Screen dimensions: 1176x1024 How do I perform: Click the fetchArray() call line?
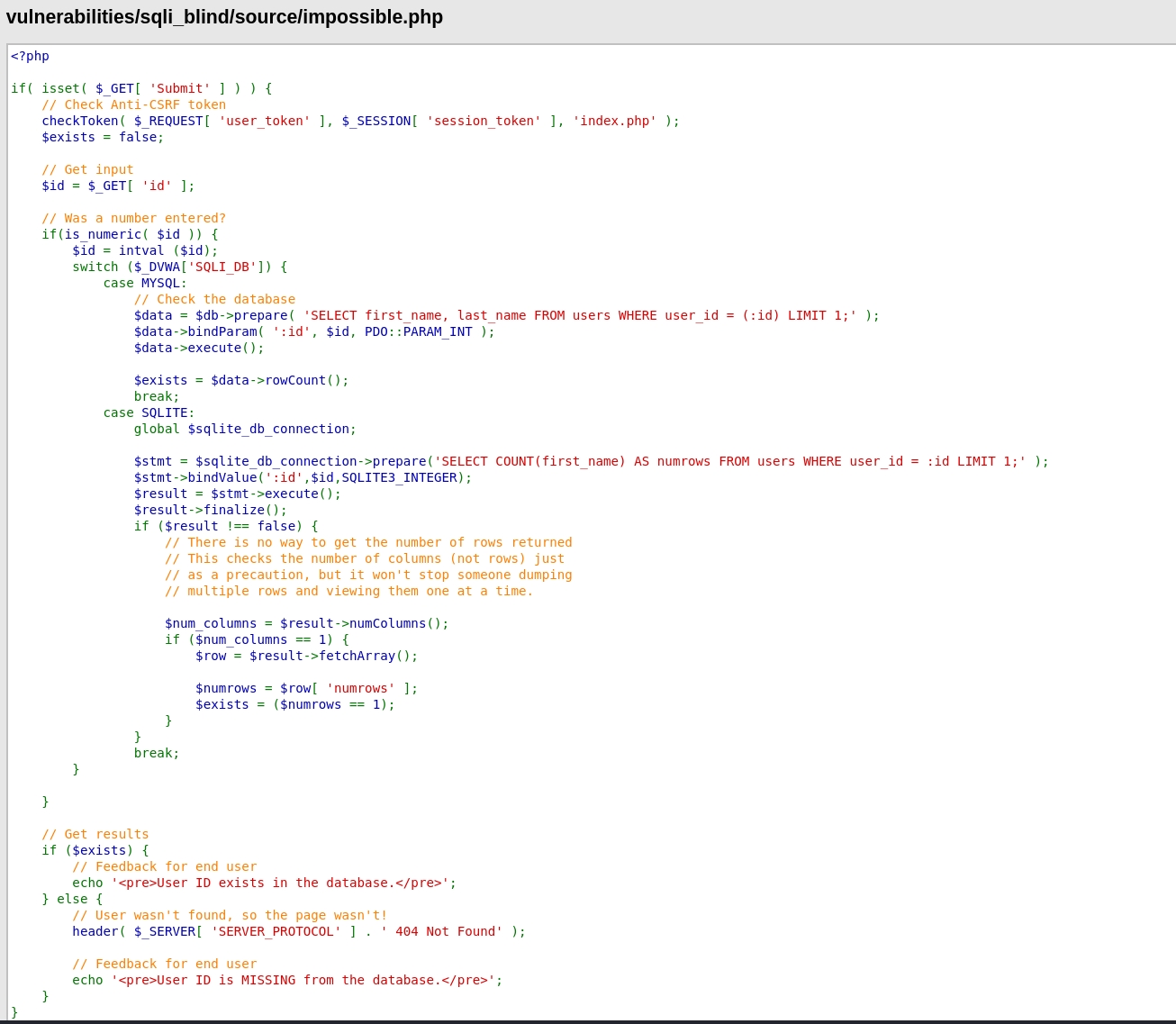click(306, 656)
